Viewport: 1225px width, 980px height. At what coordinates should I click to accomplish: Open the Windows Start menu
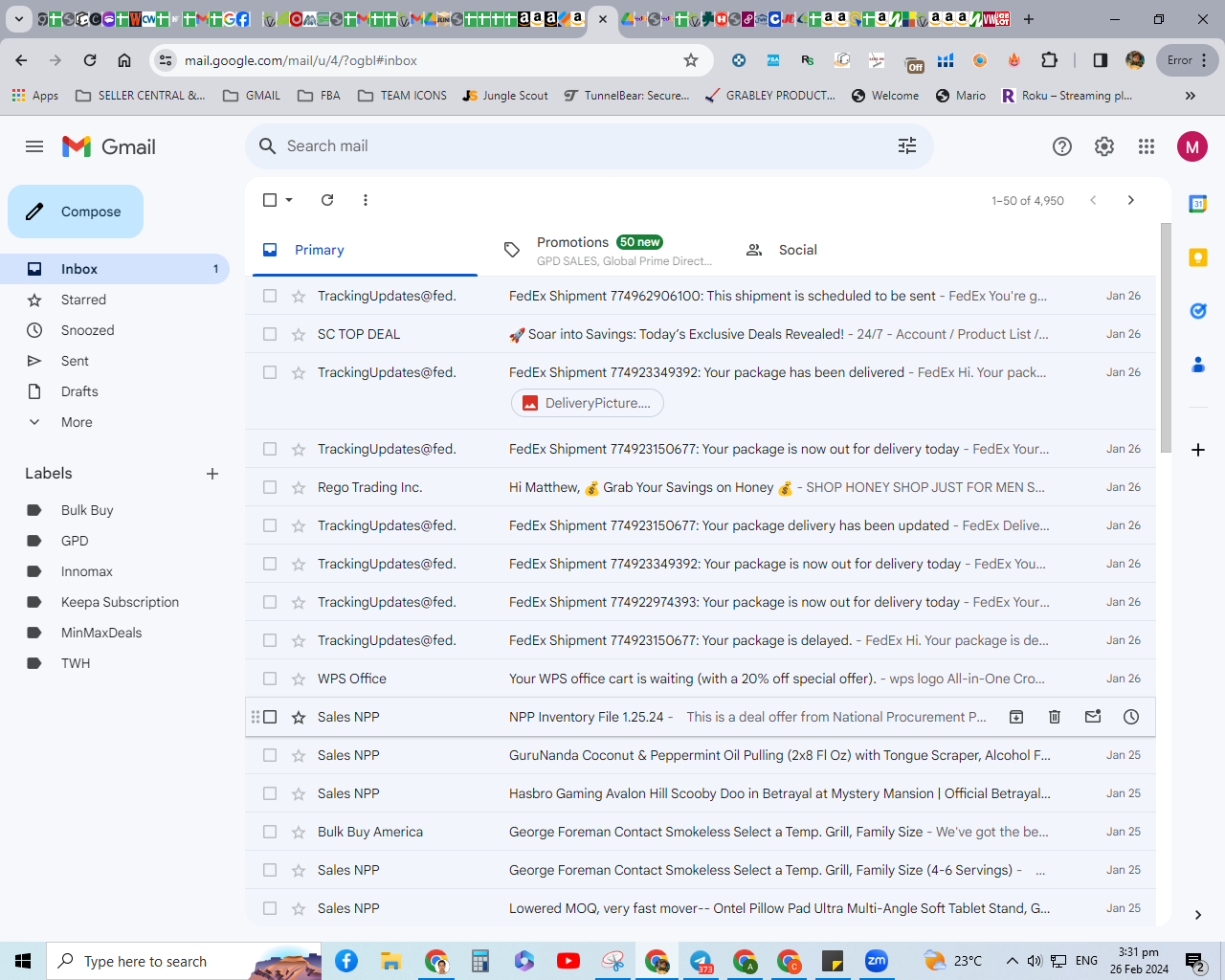click(23, 961)
